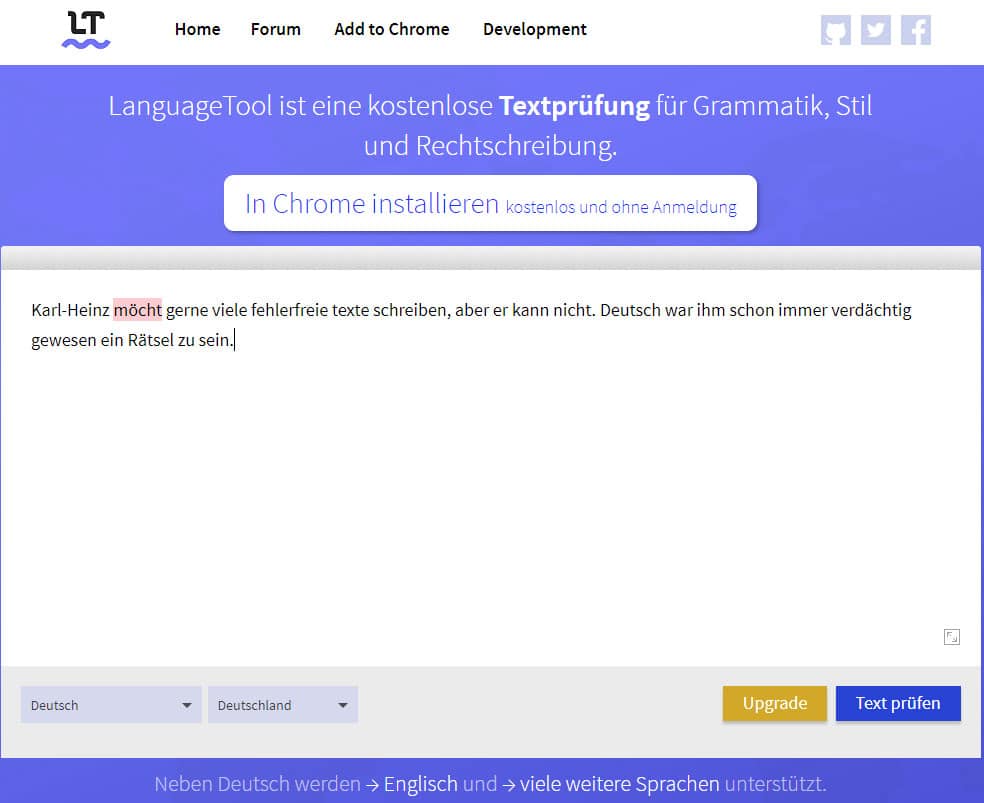Toggle the fullscreen editor icon
The height and width of the screenshot is (803, 984).
[x=951, y=637]
